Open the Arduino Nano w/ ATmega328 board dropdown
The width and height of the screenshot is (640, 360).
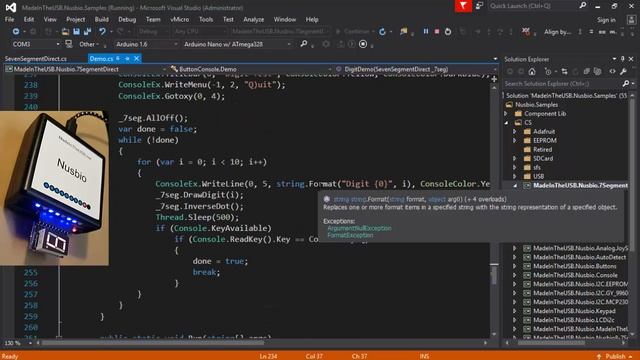point(237,44)
